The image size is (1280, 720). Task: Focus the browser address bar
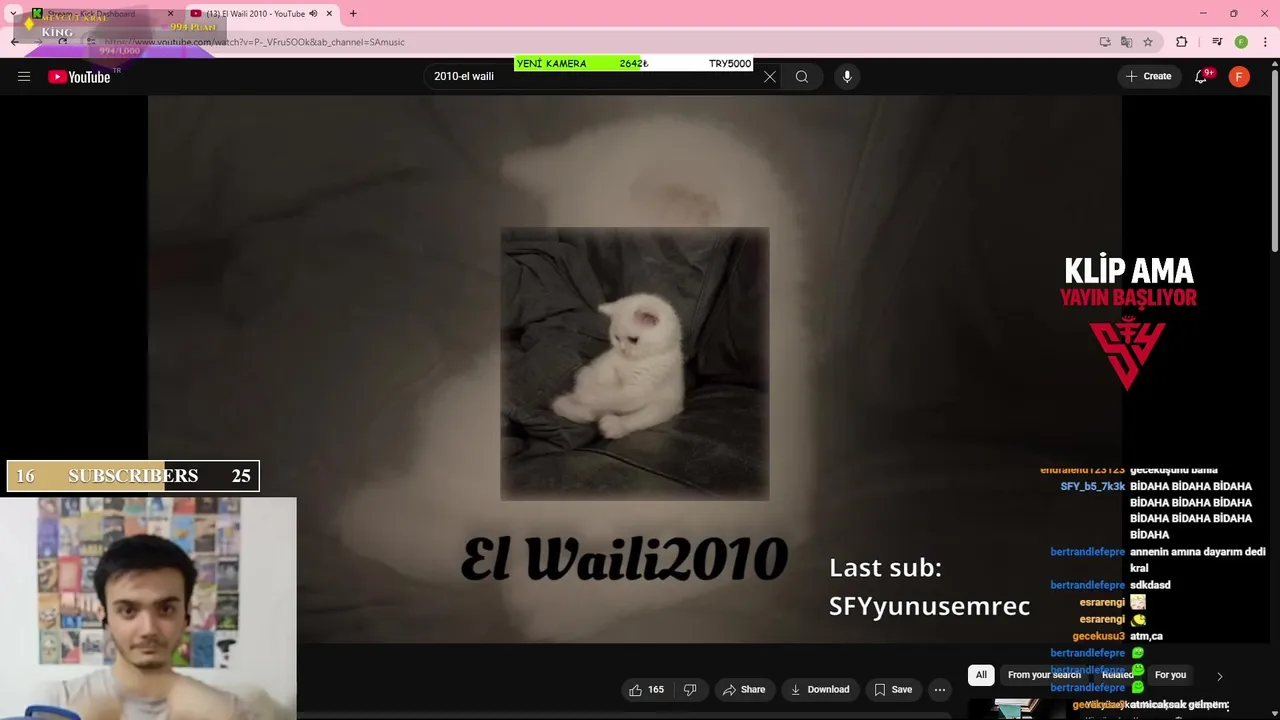(590, 42)
